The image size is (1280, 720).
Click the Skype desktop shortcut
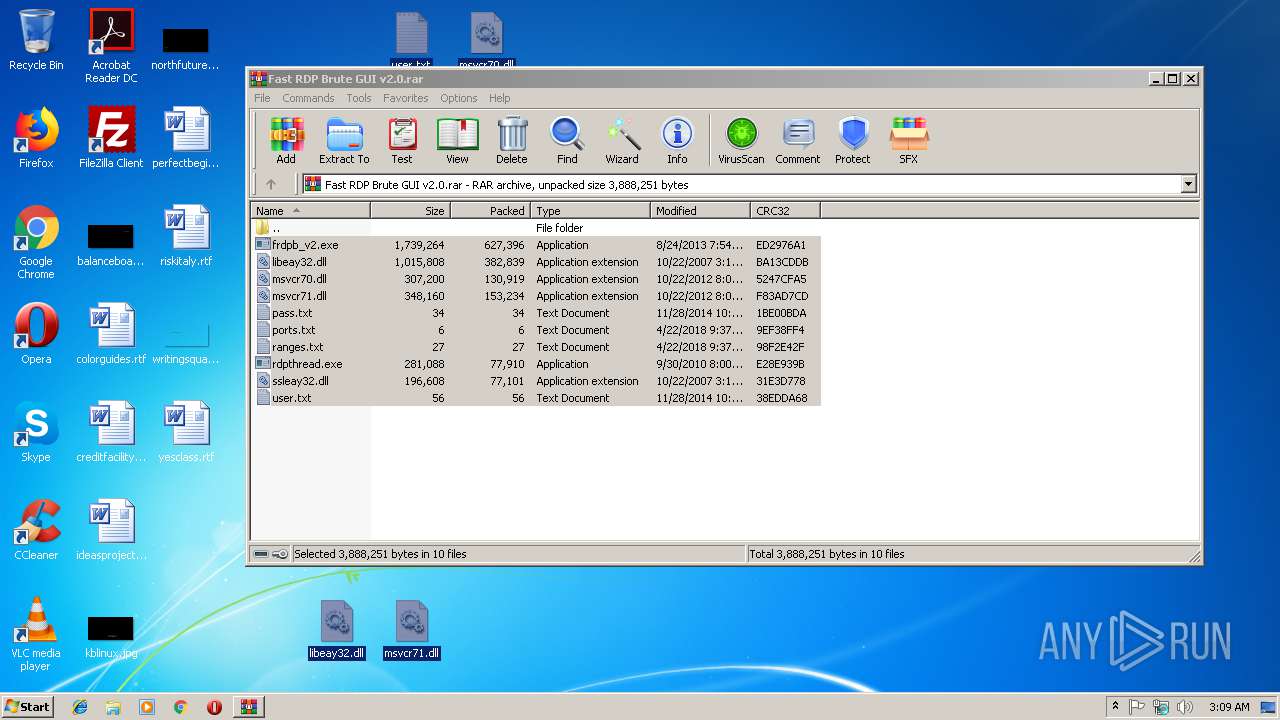(36, 432)
